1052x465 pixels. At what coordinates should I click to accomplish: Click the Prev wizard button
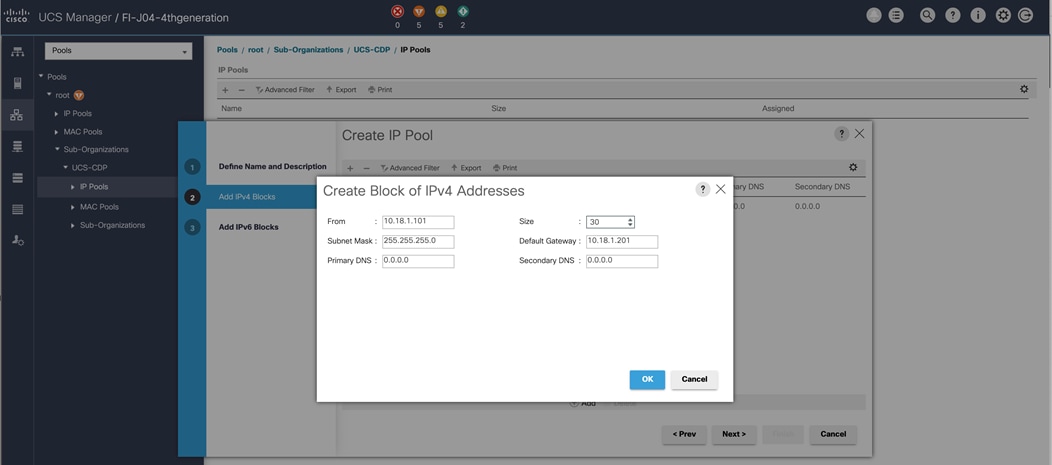coord(684,434)
